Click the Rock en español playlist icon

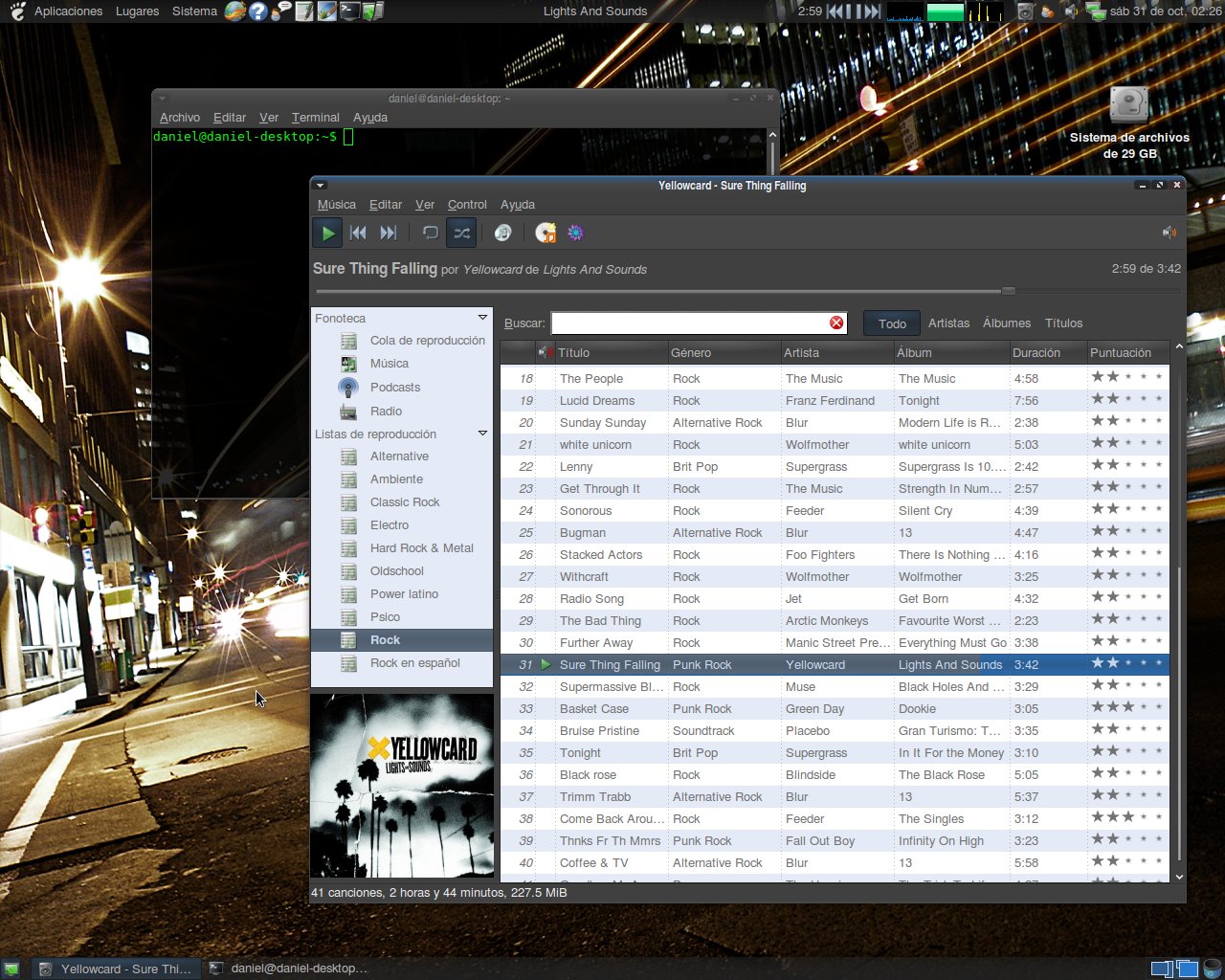(x=348, y=663)
